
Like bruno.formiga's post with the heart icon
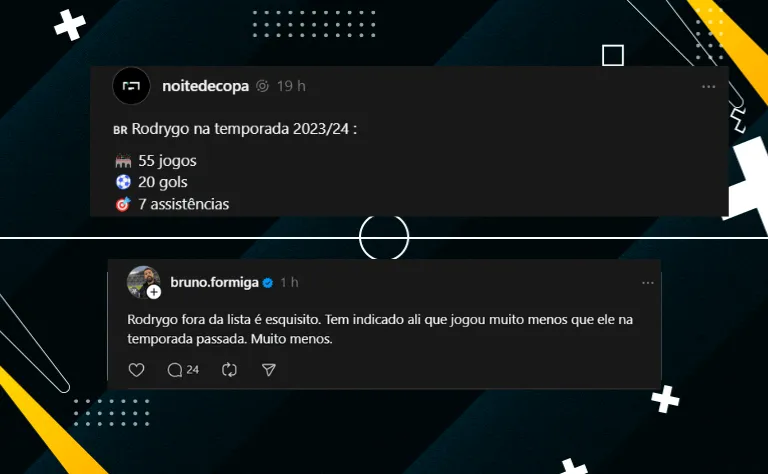(x=136, y=370)
